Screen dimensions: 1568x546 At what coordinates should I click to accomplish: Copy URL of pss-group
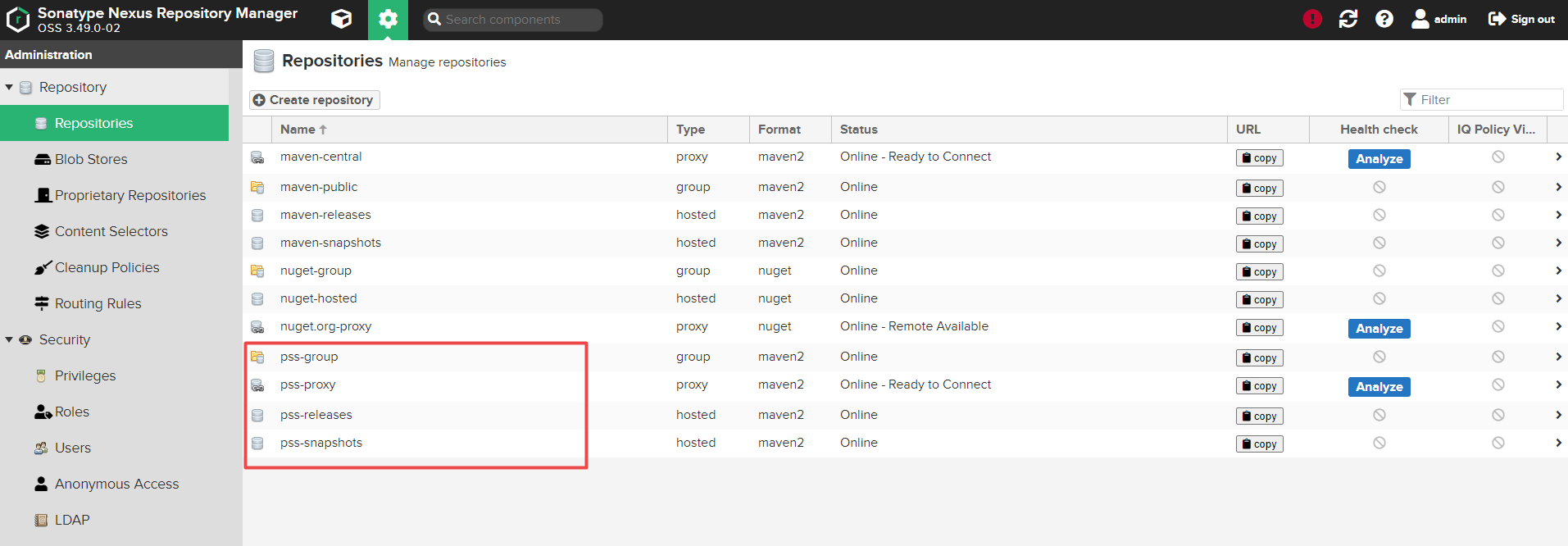(1259, 358)
